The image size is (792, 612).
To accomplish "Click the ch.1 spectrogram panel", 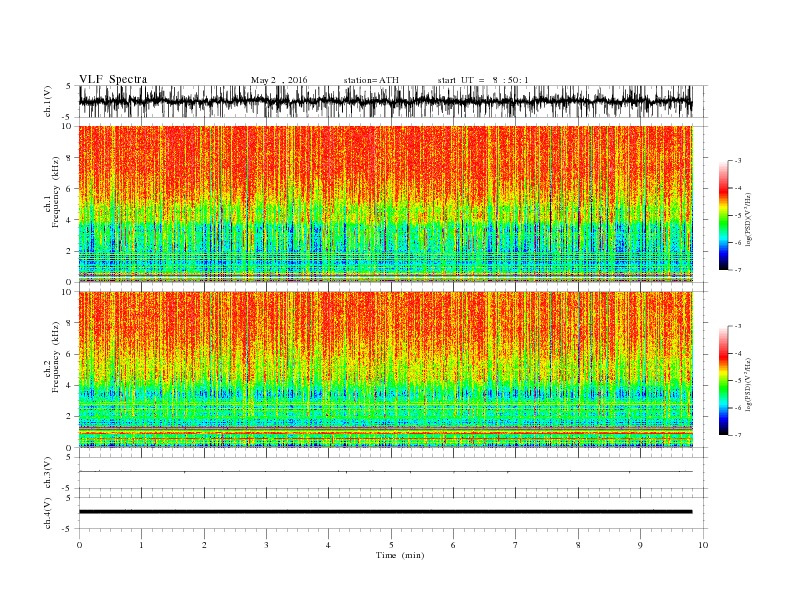I will click(385, 204).
